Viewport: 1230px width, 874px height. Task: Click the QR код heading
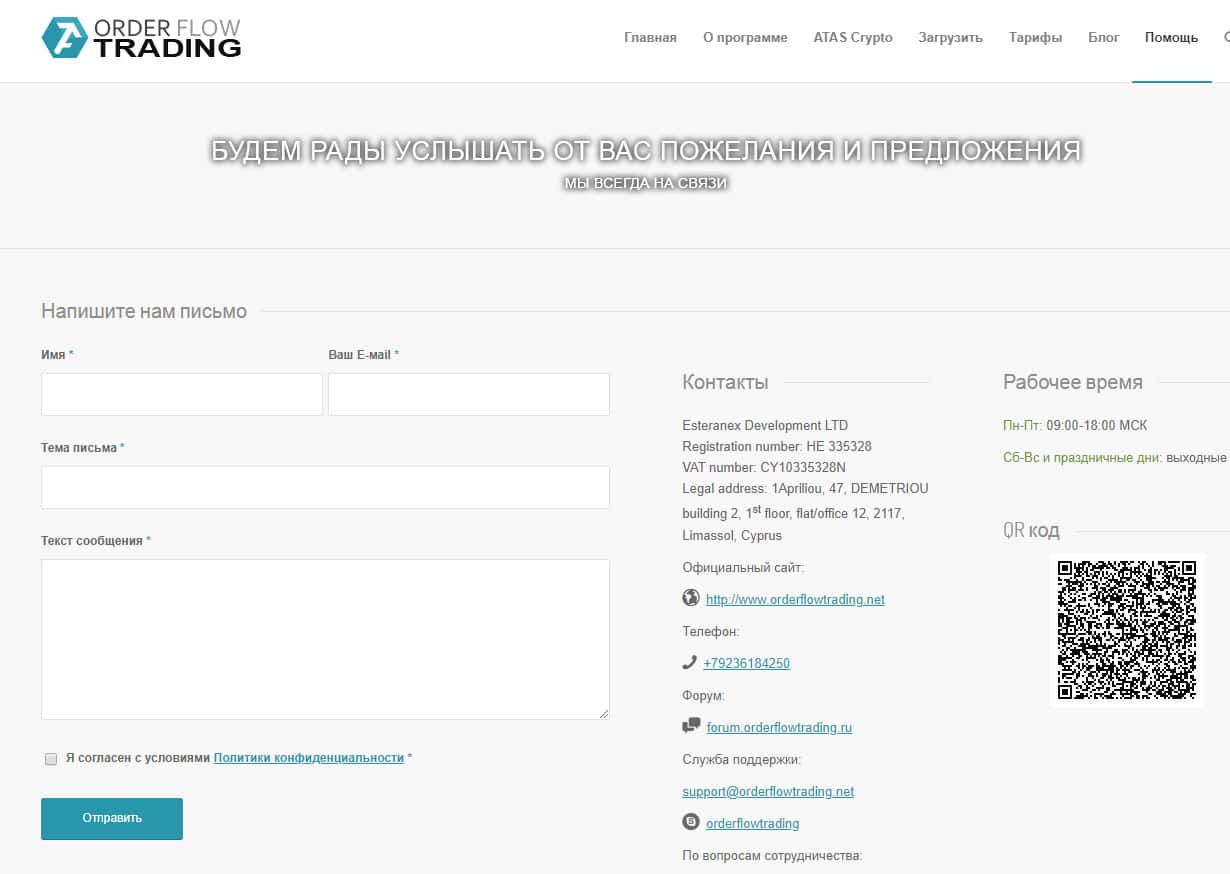click(x=1031, y=530)
